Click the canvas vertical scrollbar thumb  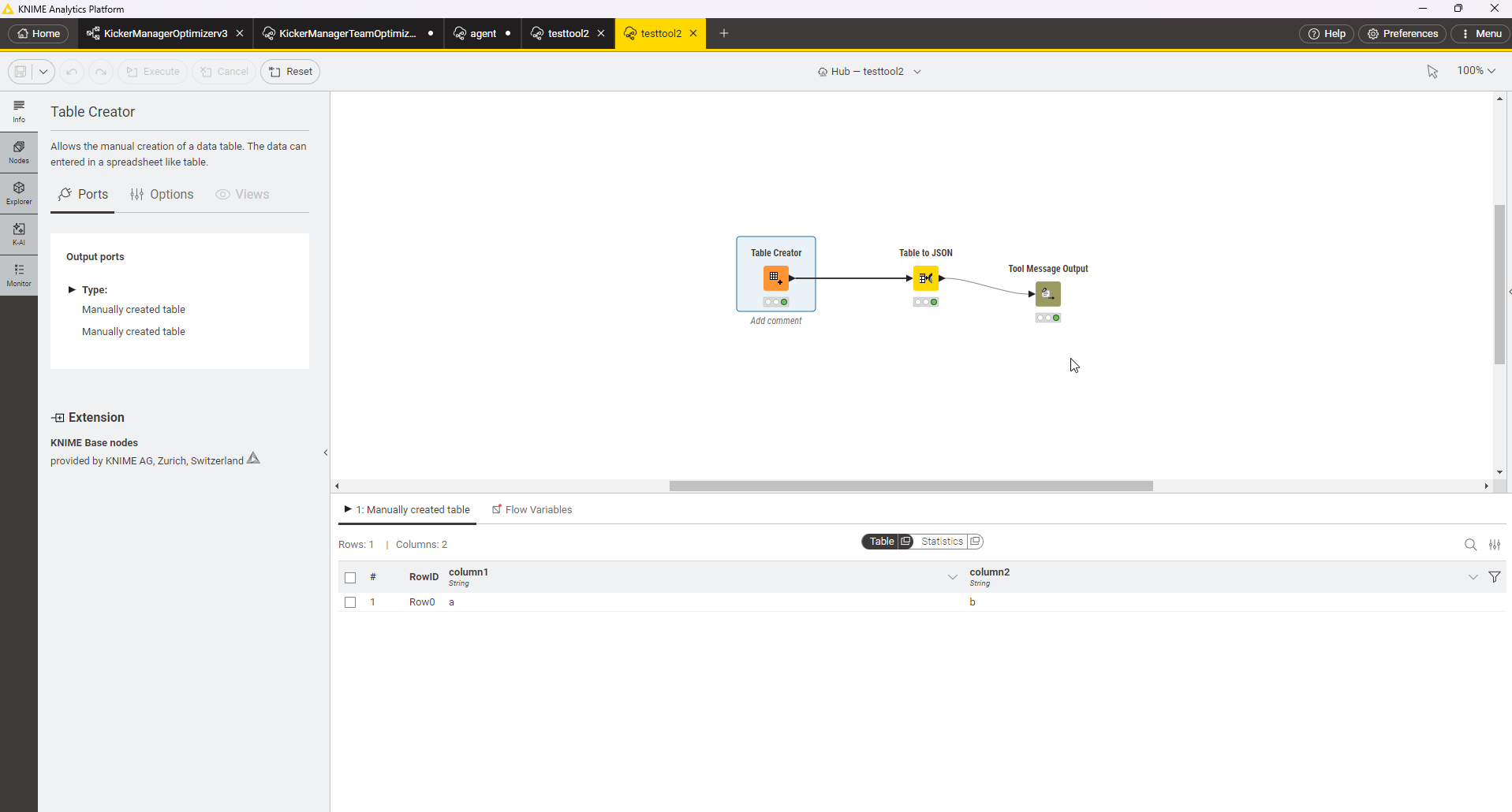tap(1499, 285)
